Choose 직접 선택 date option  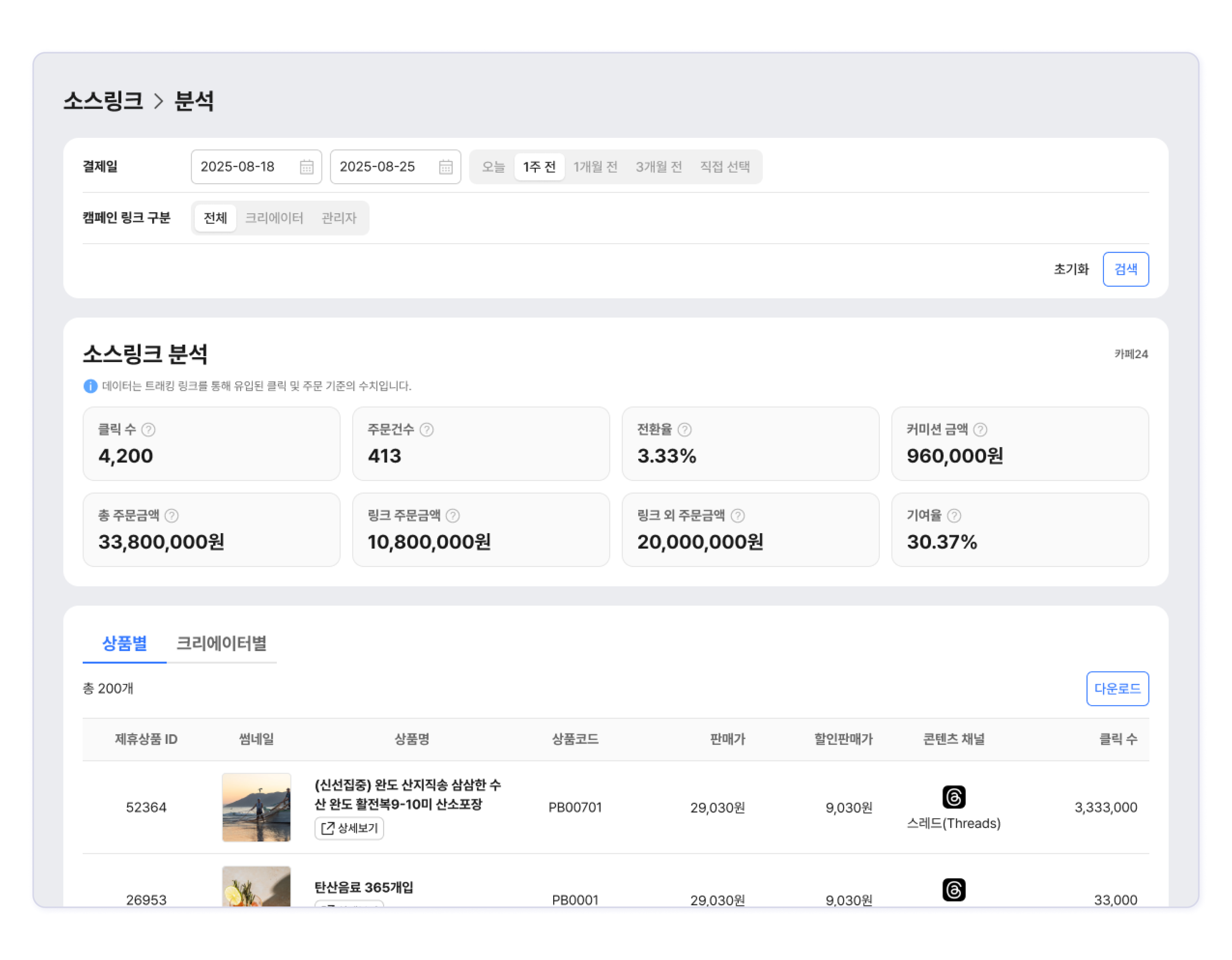point(724,167)
